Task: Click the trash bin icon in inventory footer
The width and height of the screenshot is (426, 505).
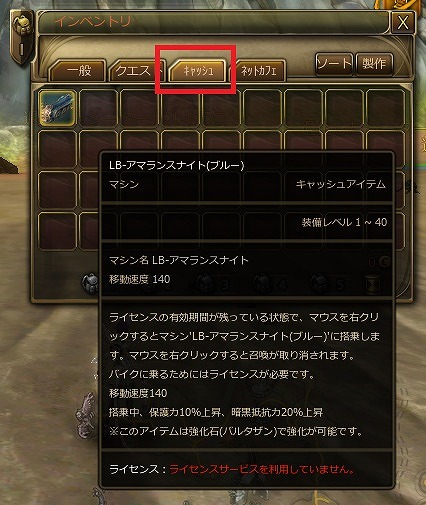Action: coord(373,284)
